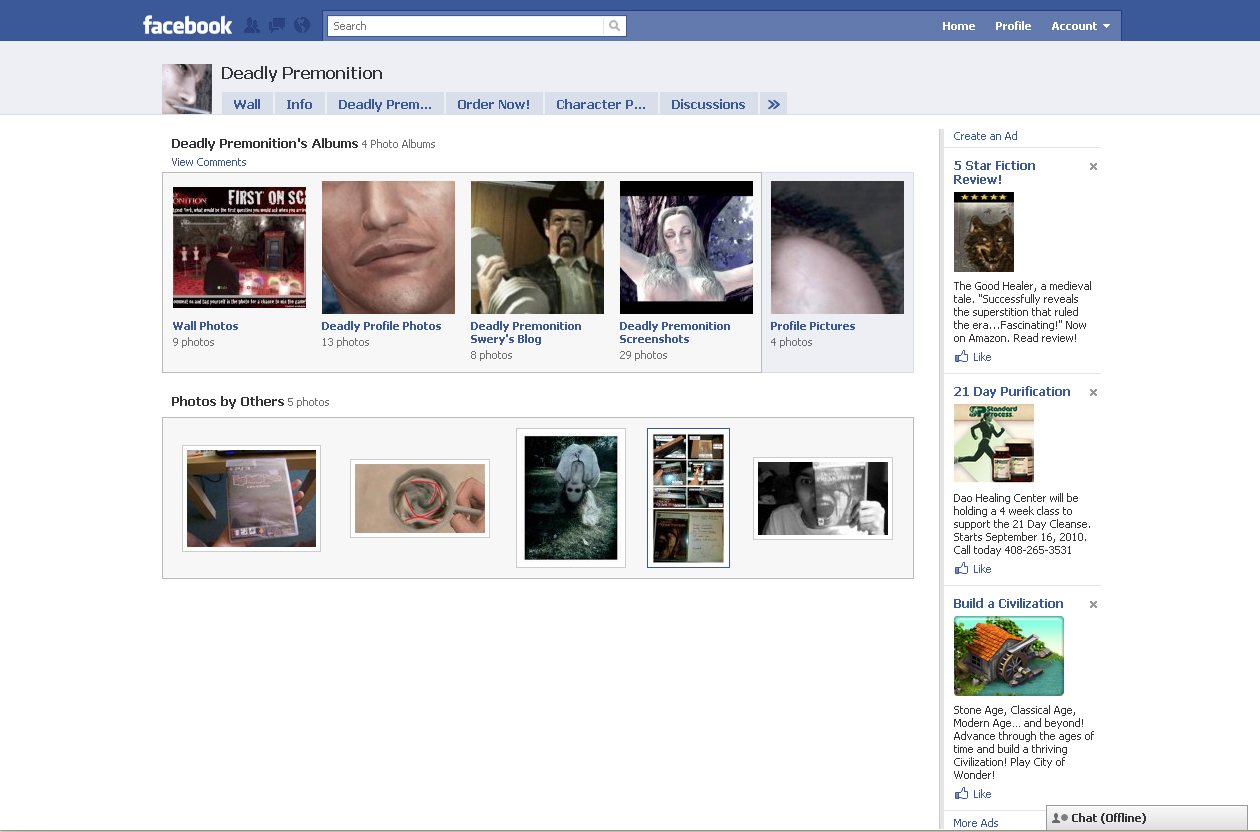Click the Create an Ad link
The width and height of the screenshot is (1260, 832).
pos(985,136)
